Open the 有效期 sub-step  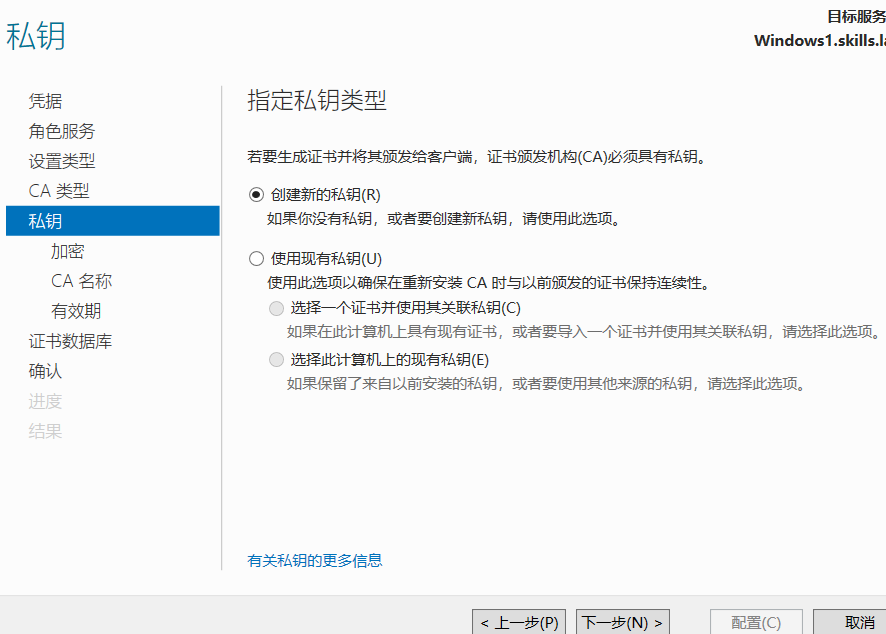(x=76, y=311)
